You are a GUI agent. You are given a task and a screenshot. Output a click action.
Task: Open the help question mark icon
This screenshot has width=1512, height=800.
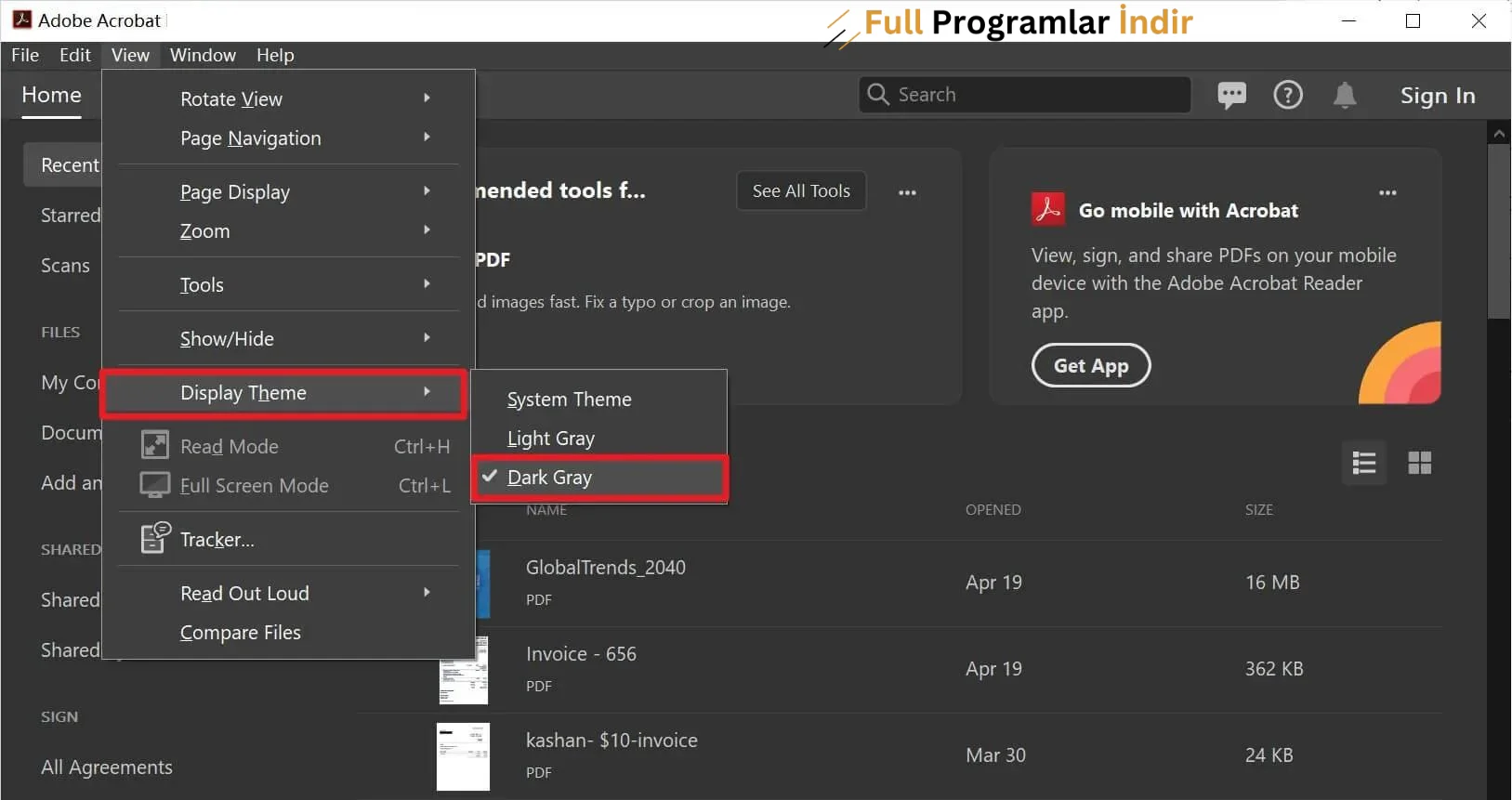coord(1288,95)
